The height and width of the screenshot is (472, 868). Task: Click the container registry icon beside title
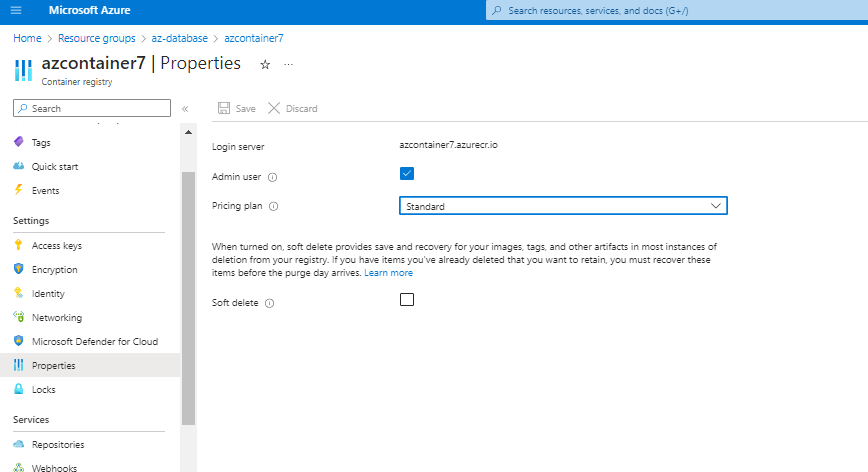(x=23, y=70)
